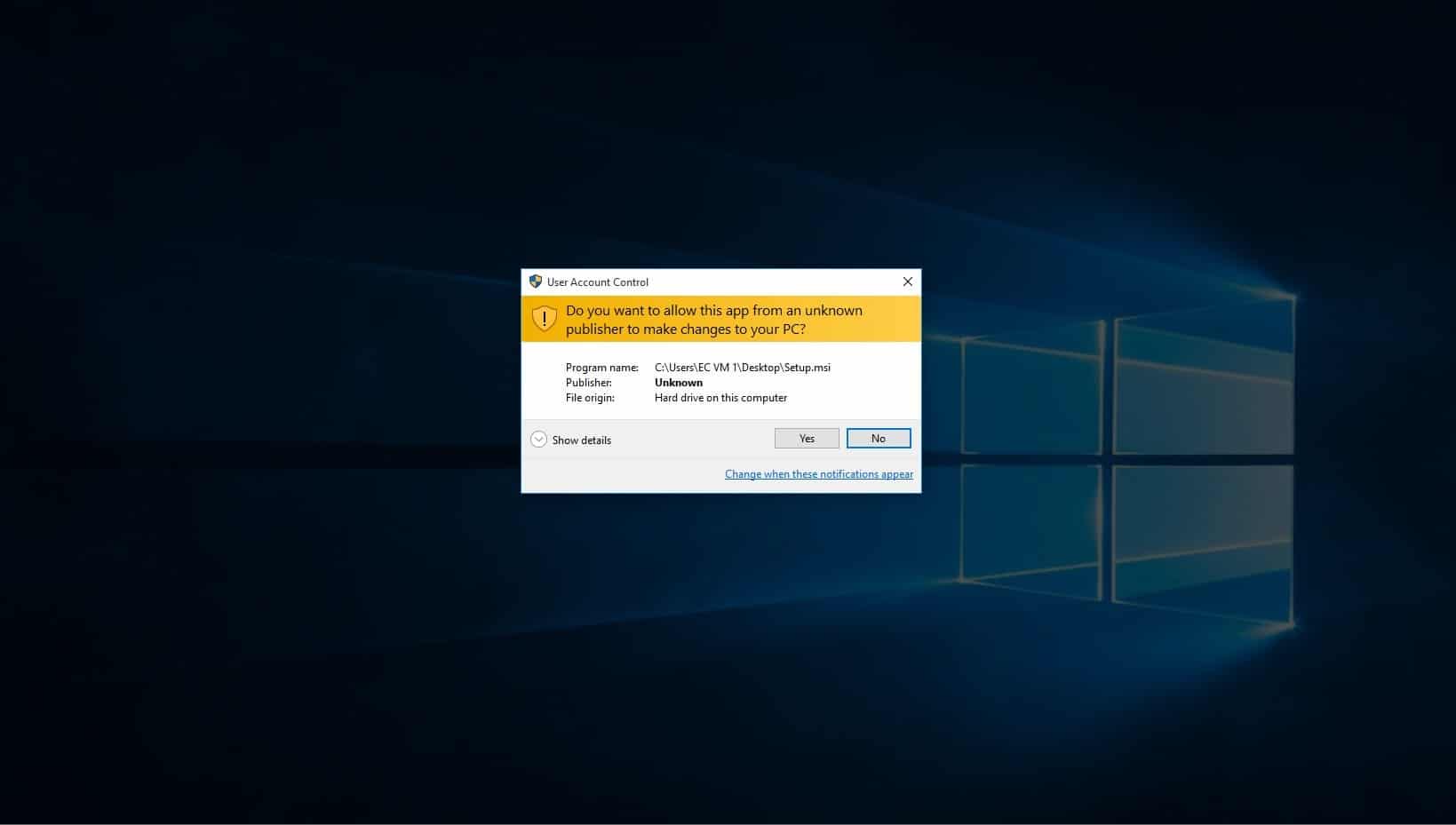Open Change when these notifications appear link
The height and width of the screenshot is (825, 1456).
pos(818,474)
